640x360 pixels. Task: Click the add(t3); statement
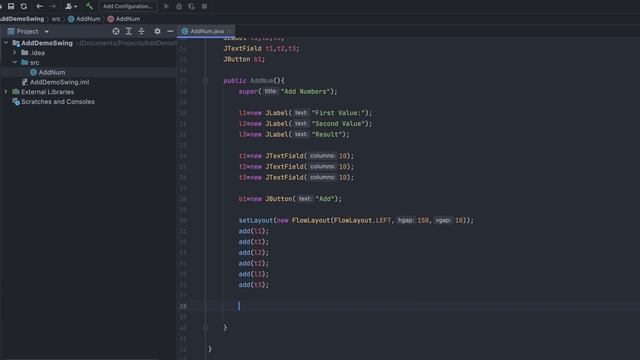coord(254,285)
